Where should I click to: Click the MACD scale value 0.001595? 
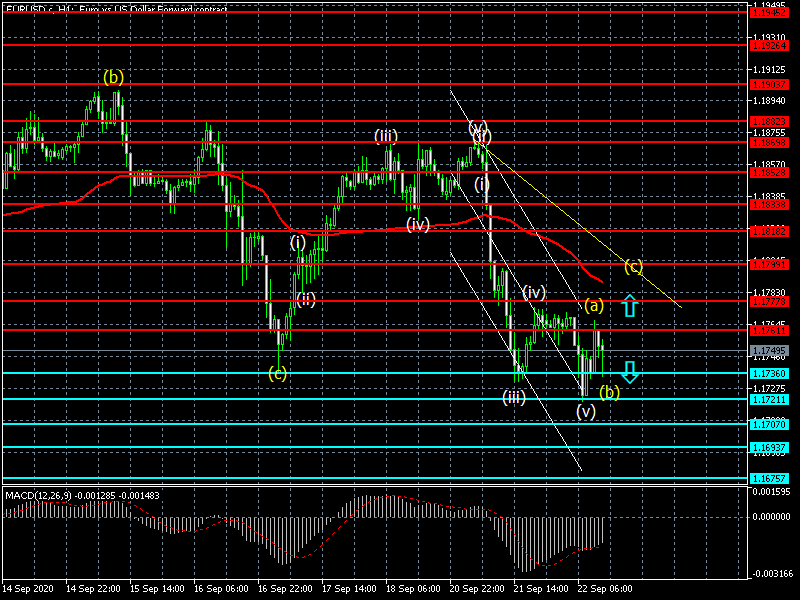coord(771,492)
